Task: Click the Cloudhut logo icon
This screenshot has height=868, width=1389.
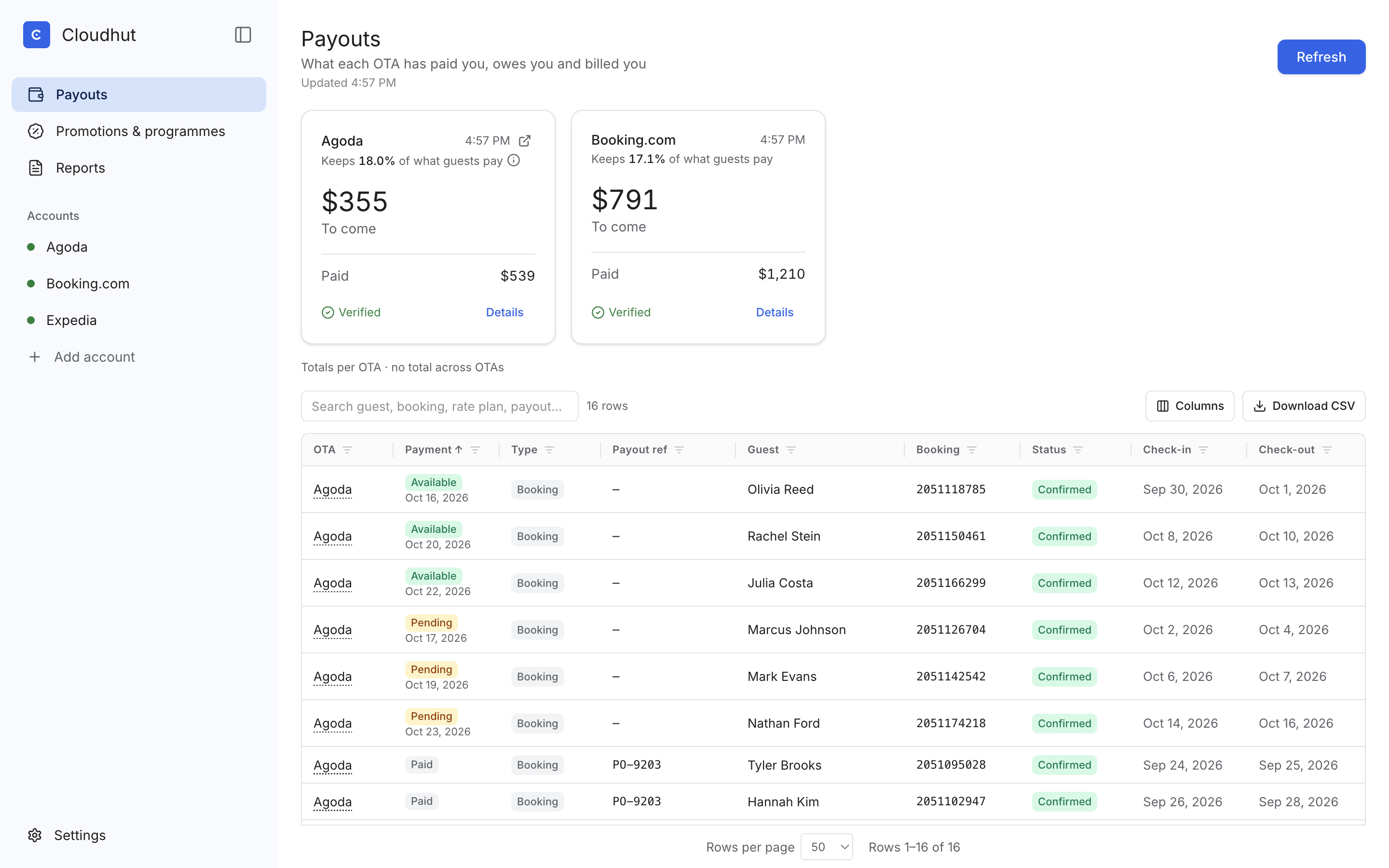Action: pos(36,35)
